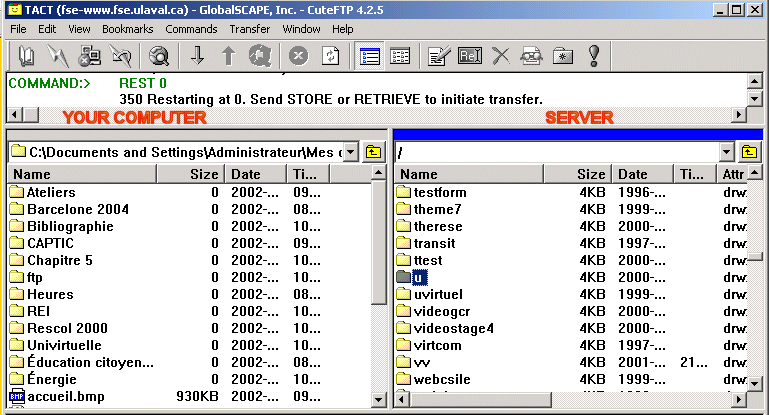Click local pane vertical scroll down arrow

pos(378,399)
